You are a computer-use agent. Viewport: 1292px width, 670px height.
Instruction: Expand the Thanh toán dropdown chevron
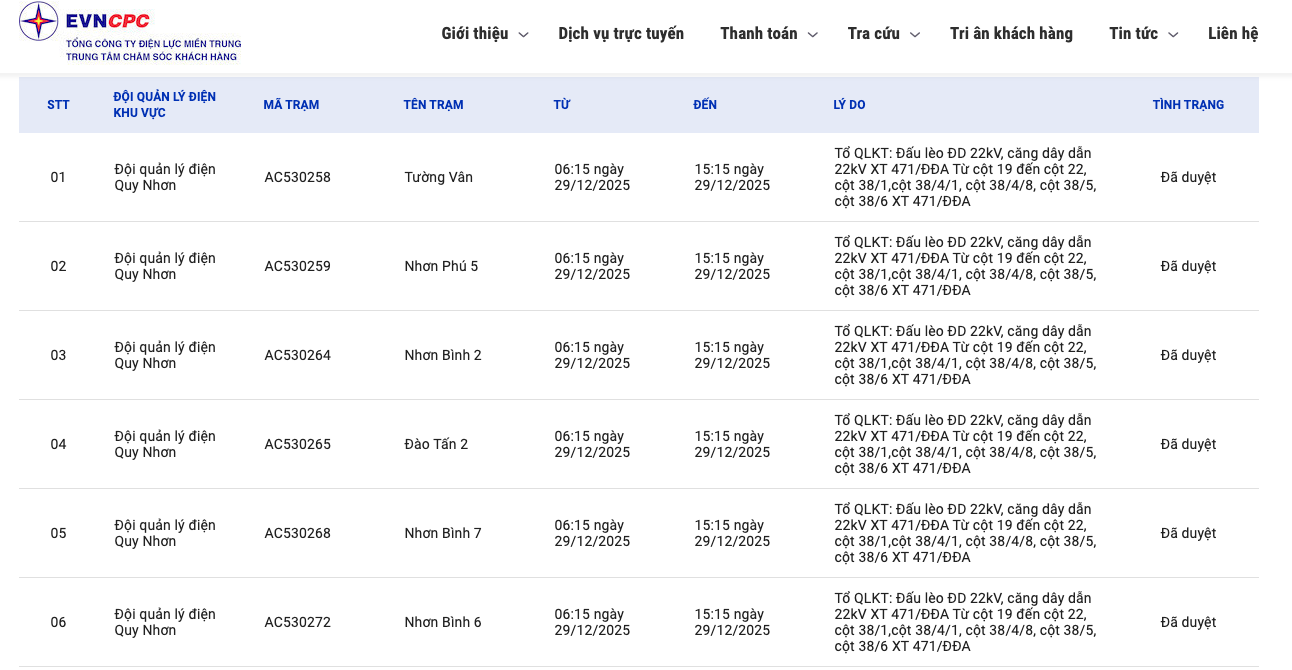(x=813, y=35)
